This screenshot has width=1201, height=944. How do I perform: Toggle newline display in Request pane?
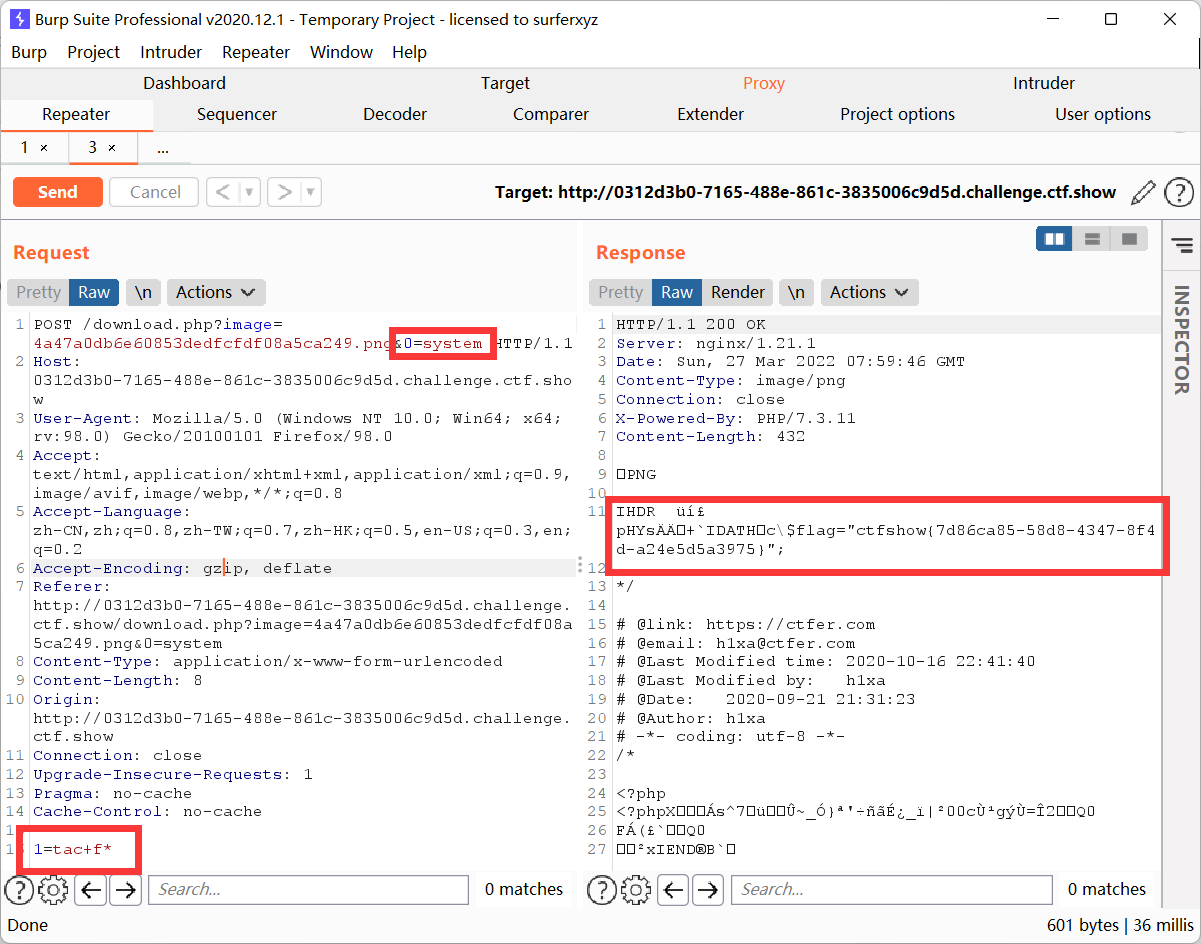pos(144,292)
